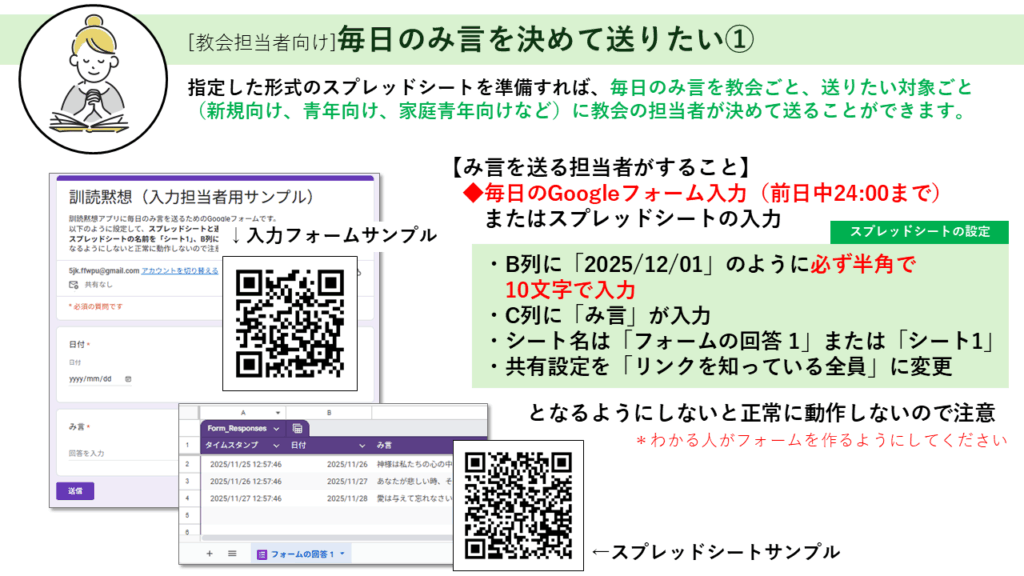
Task: Switch to the フォームの回答 1 sheet tab
Action: tap(303, 554)
